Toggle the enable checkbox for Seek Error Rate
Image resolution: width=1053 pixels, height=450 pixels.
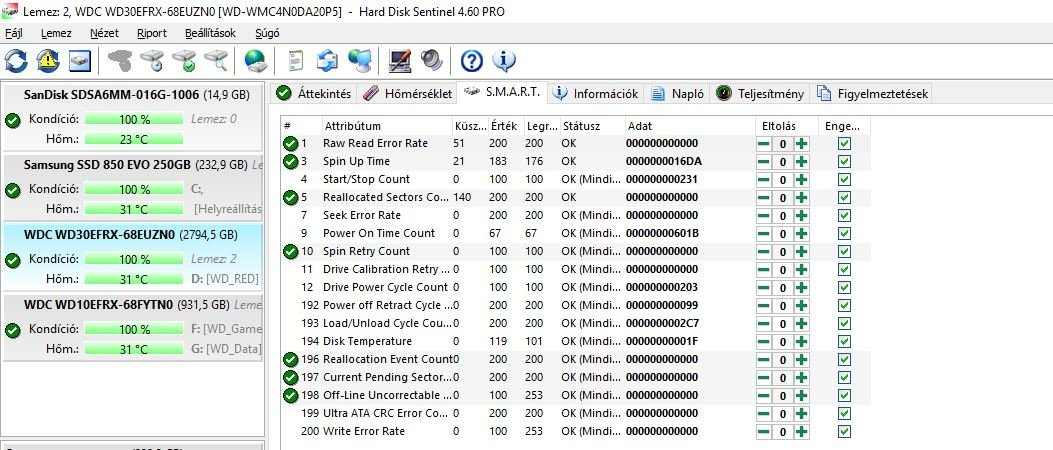tap(845, 216)
